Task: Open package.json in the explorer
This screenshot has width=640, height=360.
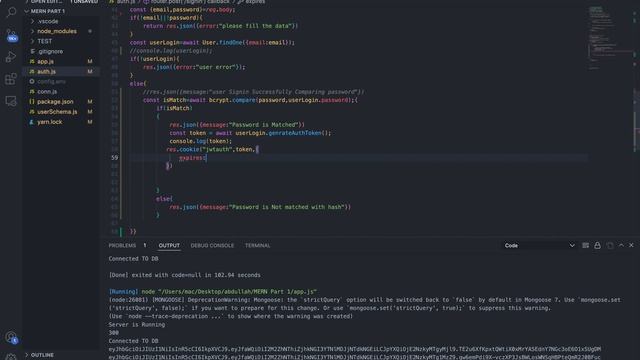Action: tap(55, 102)
